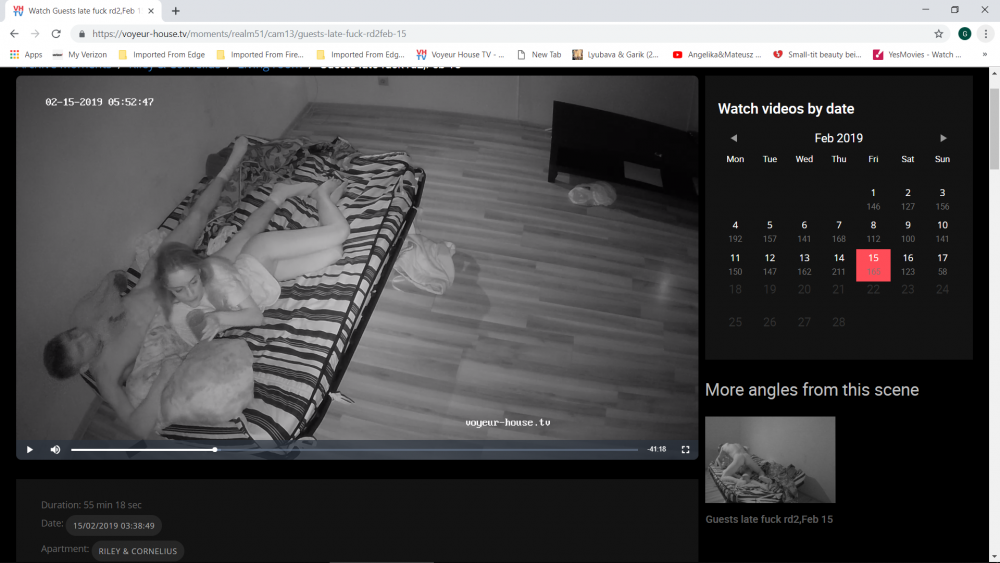The width and height of the screenshot is (1000, 563).
Task: Click the browser reload button
Action: coord(56,33)
